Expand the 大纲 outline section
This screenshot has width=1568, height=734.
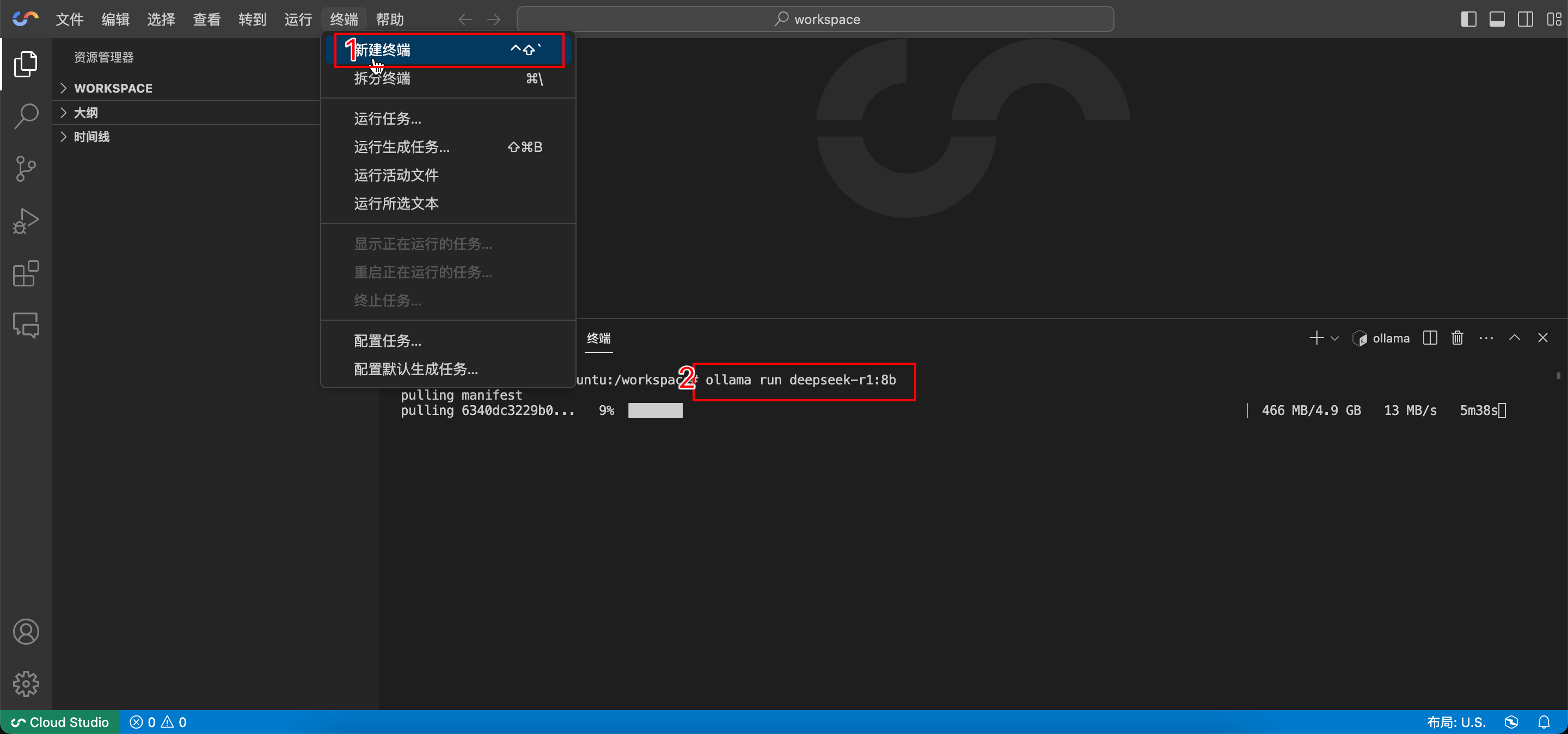pyautogui.click(x=85, y=113)
